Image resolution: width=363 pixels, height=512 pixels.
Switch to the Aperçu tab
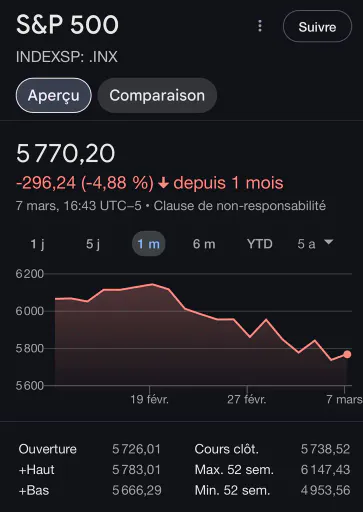pos(54,95)
